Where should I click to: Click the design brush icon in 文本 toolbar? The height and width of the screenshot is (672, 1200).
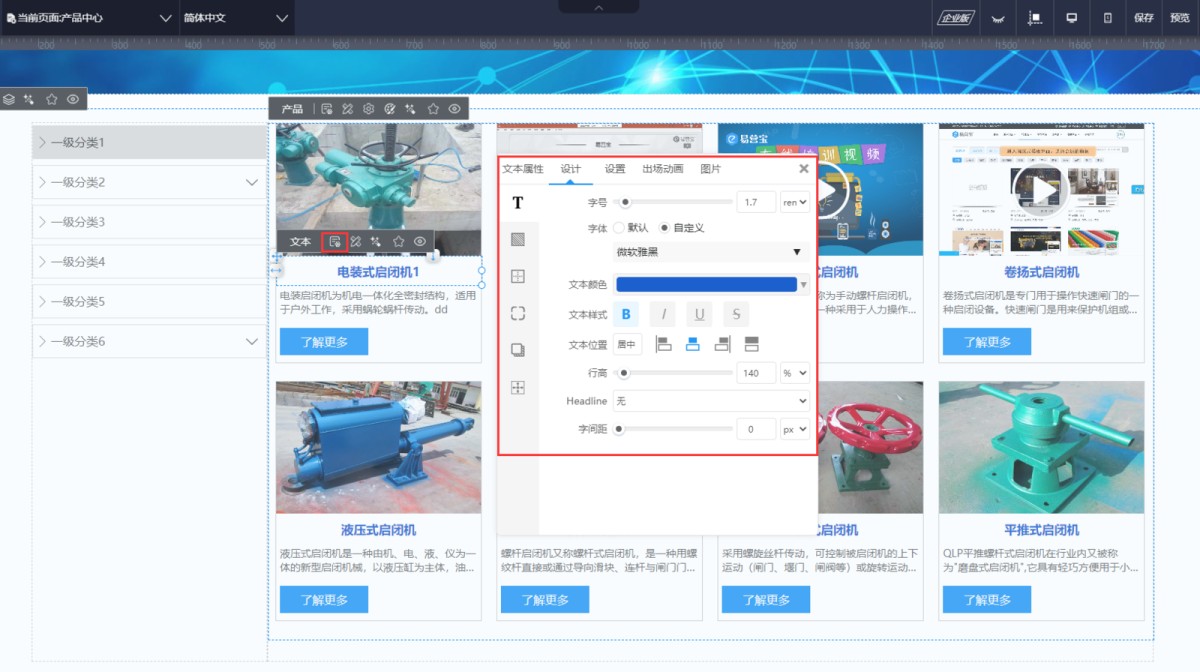[x=355, y=241]
